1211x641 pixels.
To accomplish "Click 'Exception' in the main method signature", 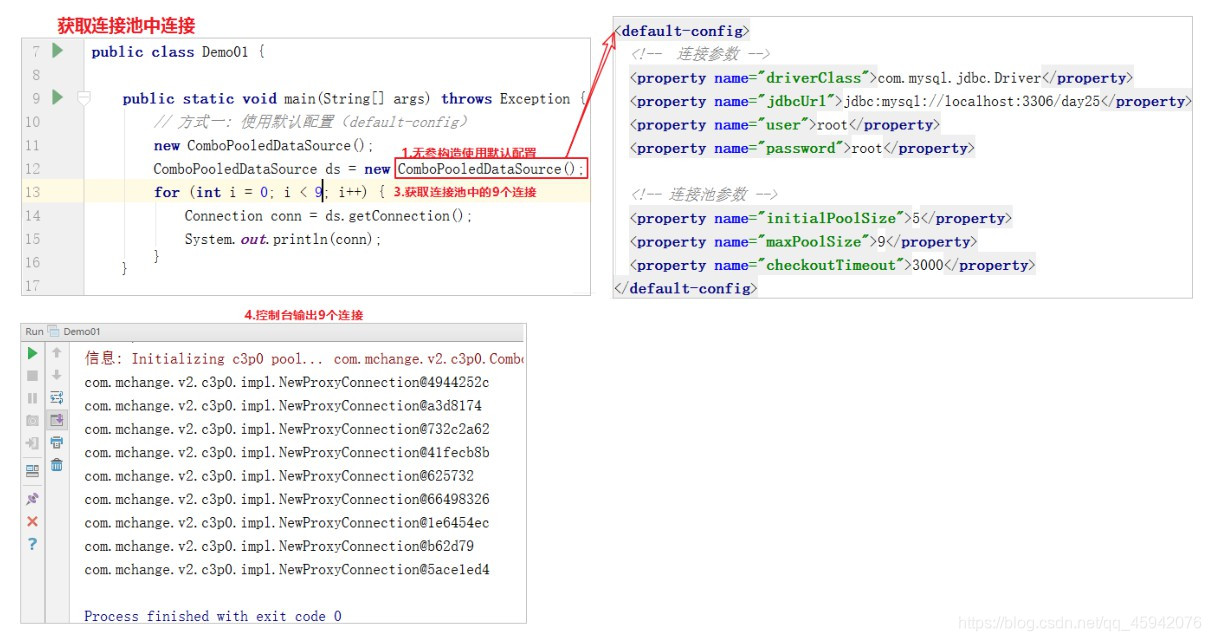I will pos(535,99).
